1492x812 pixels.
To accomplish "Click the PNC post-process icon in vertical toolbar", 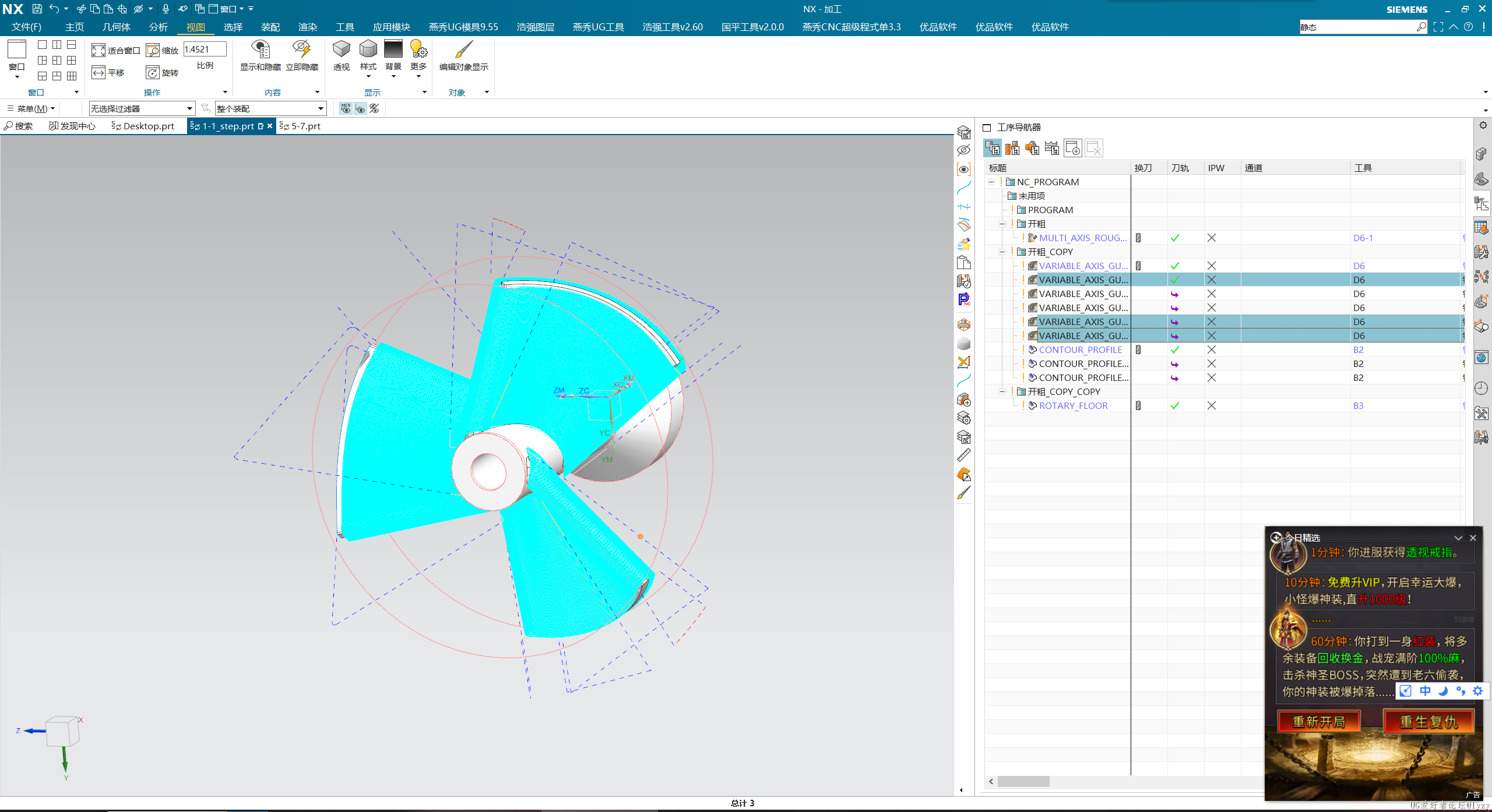I will (x=964, y=299).
